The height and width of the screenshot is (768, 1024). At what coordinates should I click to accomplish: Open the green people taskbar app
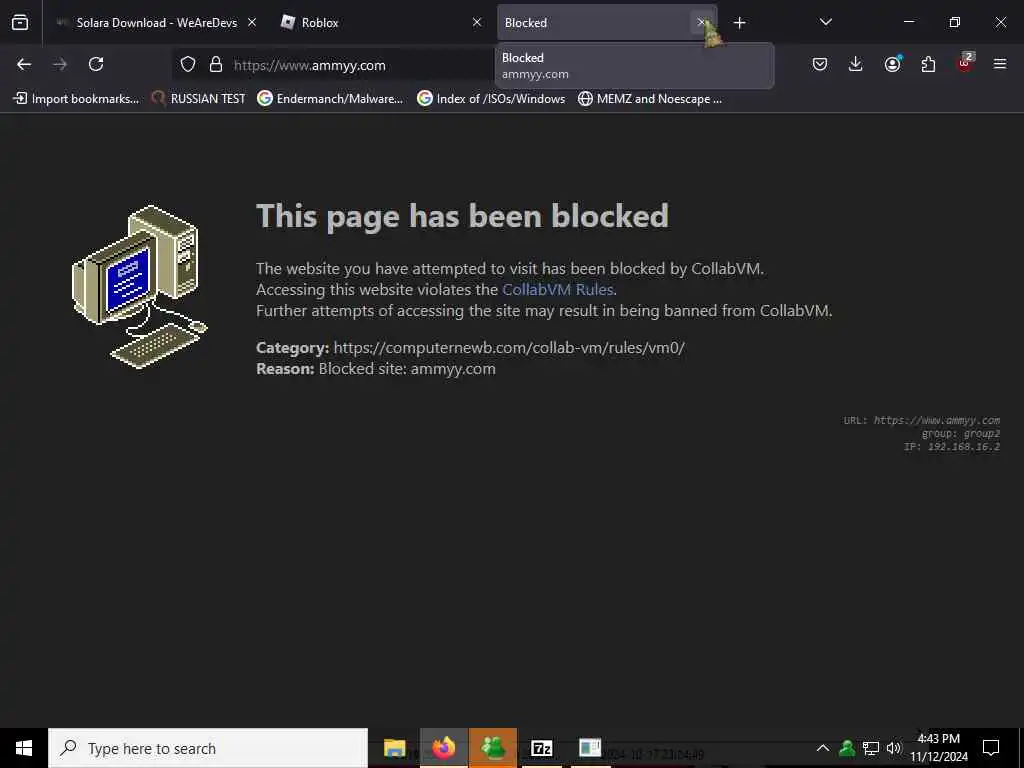coord(492,748)
